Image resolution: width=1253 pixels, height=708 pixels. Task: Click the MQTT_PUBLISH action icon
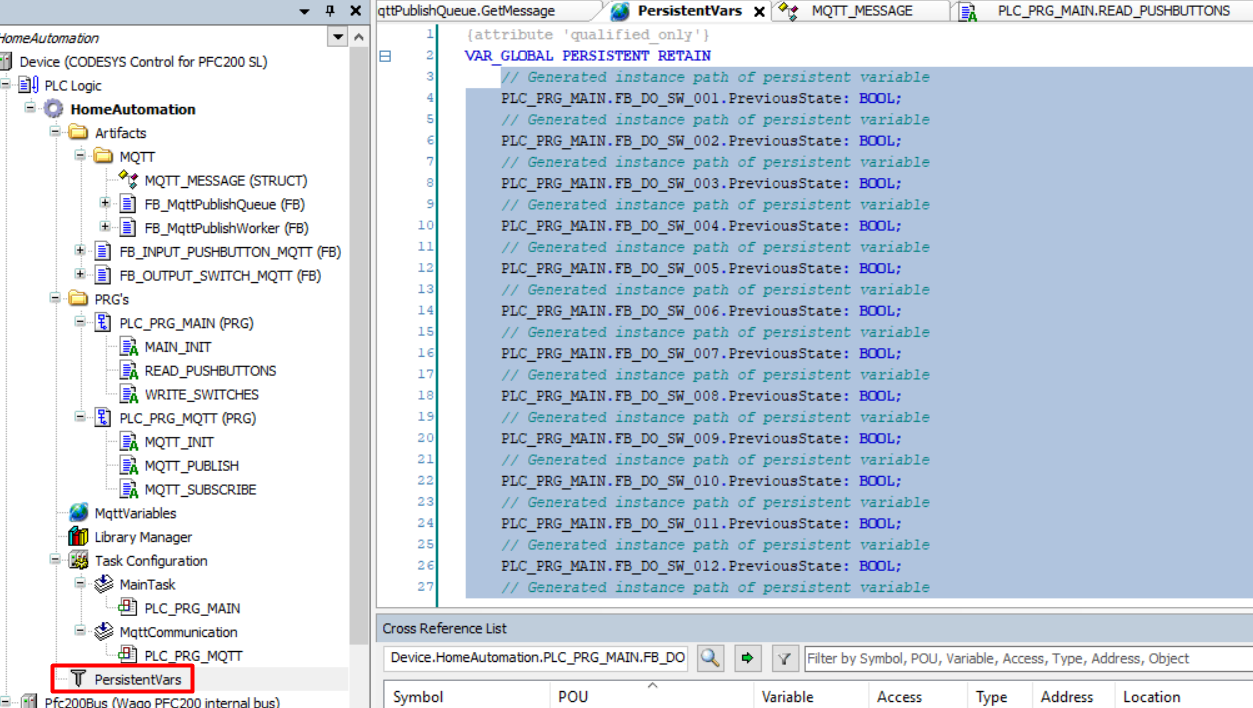pos(128,466)
